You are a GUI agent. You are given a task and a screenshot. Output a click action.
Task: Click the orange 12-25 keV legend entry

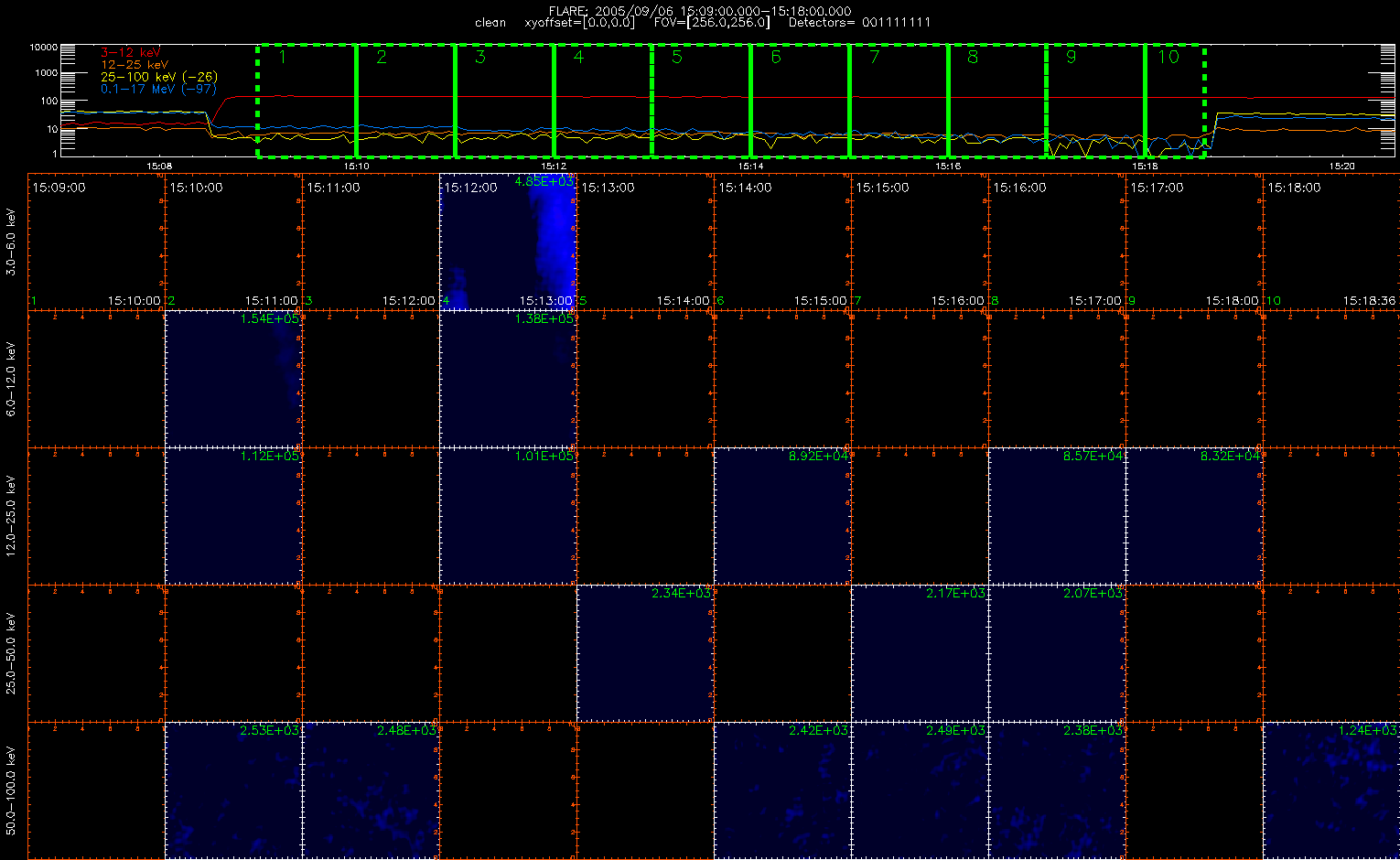point(135,65)
